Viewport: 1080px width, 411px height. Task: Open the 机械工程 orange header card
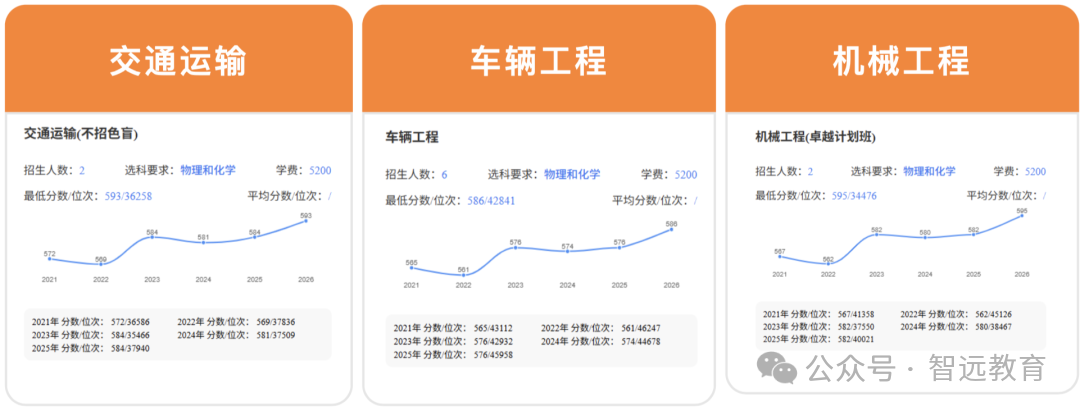[902, 59]
